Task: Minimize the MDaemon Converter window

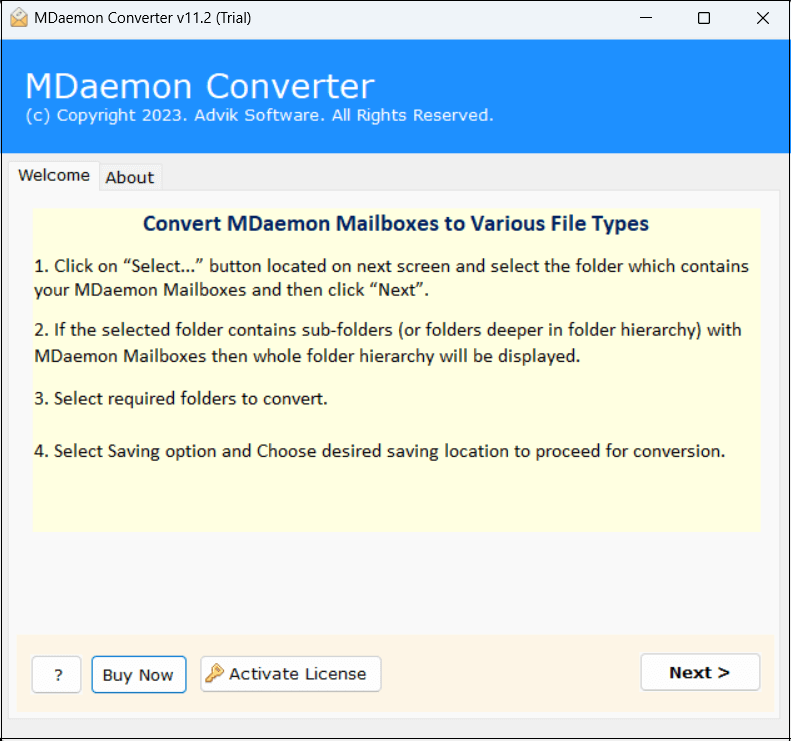Action: coord(646,18)
